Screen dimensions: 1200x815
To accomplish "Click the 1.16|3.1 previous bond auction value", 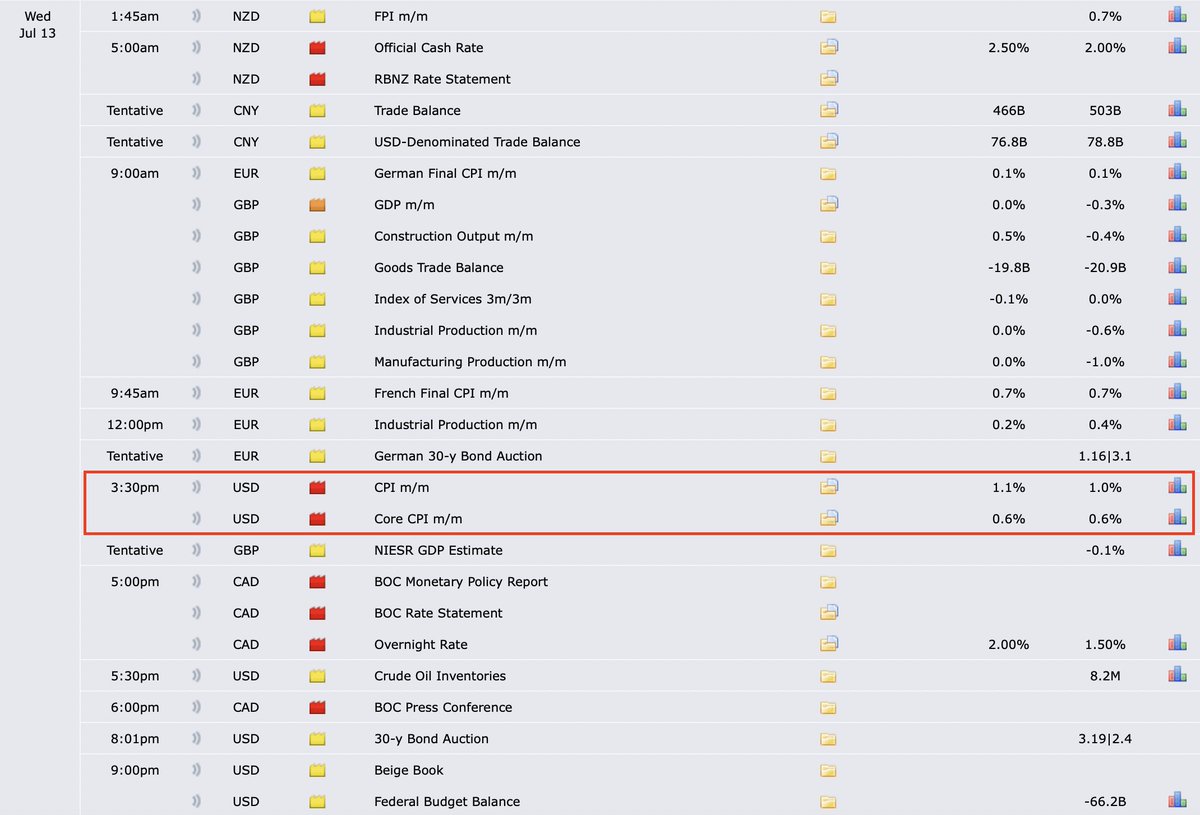I will tap(1105, 456).
